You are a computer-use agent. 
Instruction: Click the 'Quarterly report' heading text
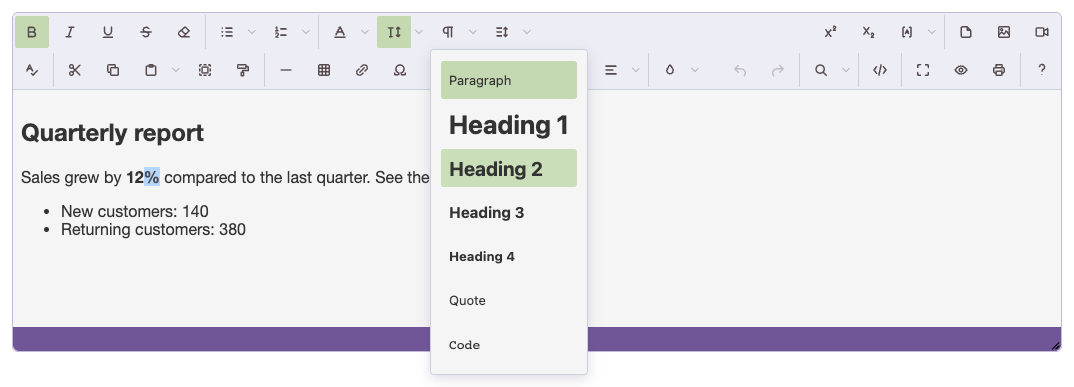pos(112,133)
